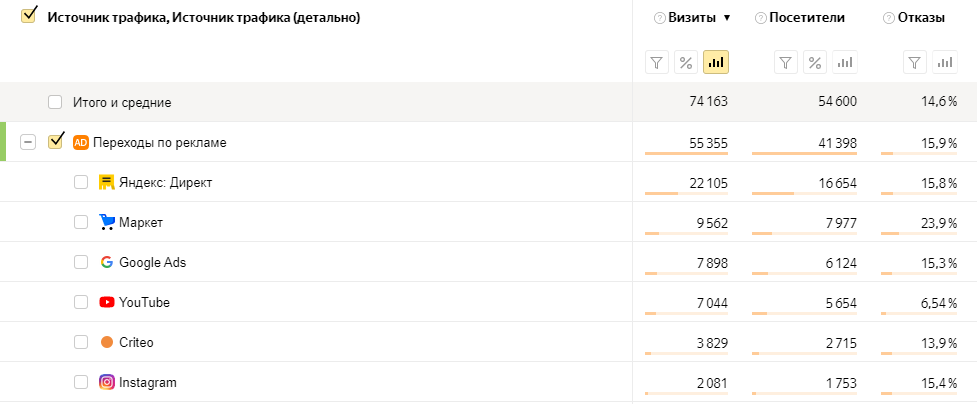The image size is (977, 404).
Task: Toggle the header select-all checkbox
Action: (x=28, y=15)
